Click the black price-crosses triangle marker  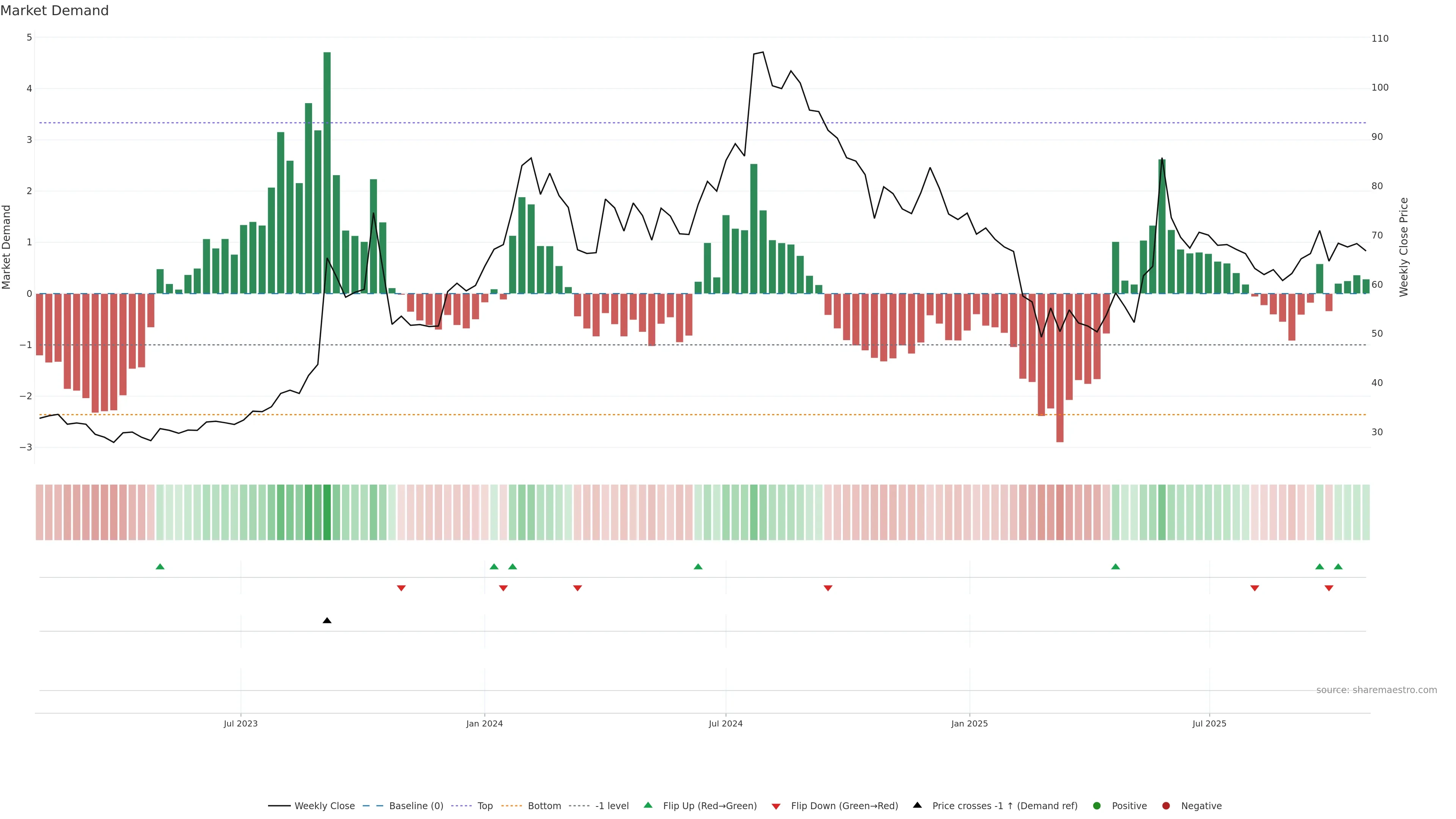327,621
